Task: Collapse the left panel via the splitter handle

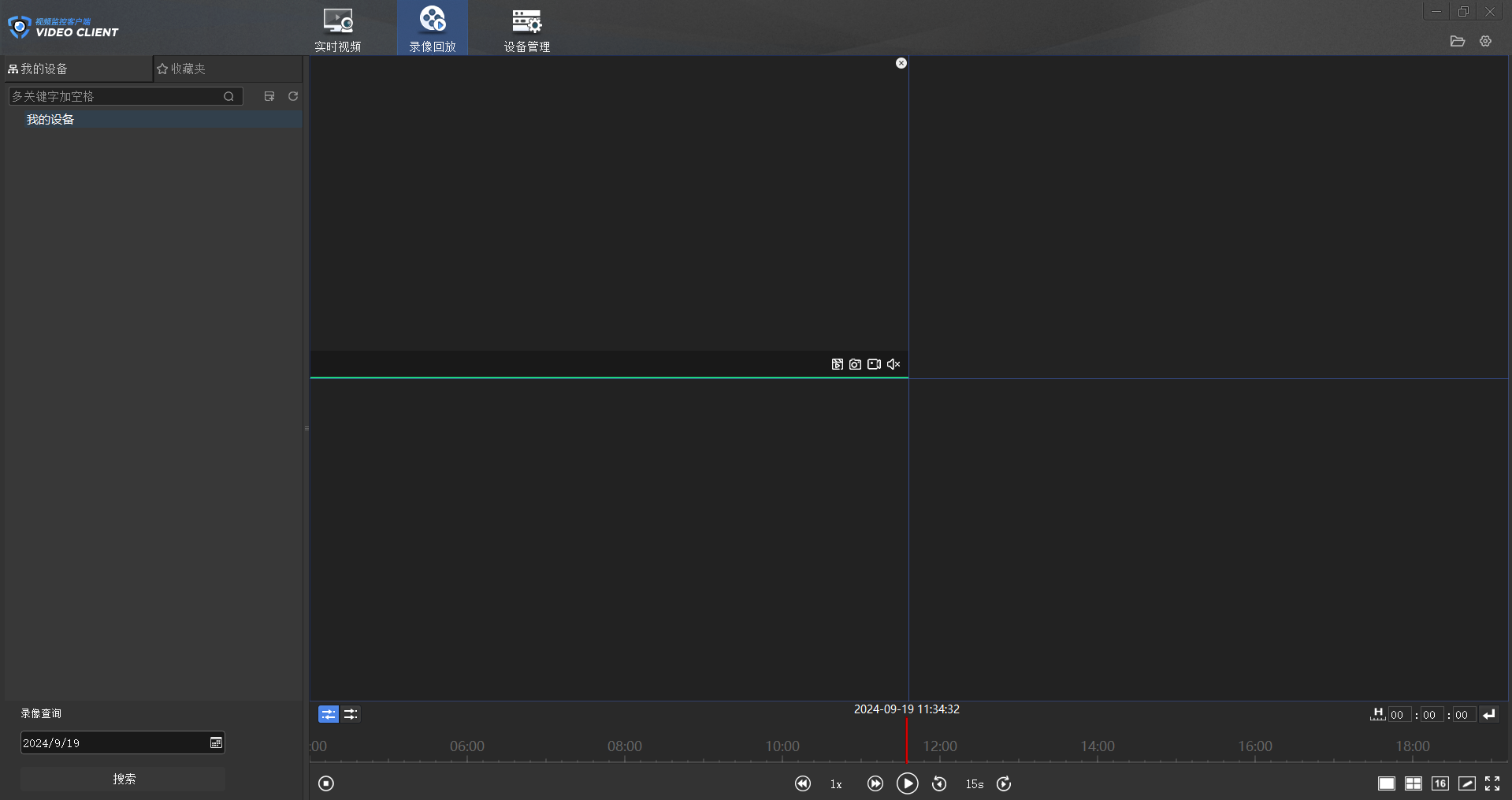Action: coord(306,428)
